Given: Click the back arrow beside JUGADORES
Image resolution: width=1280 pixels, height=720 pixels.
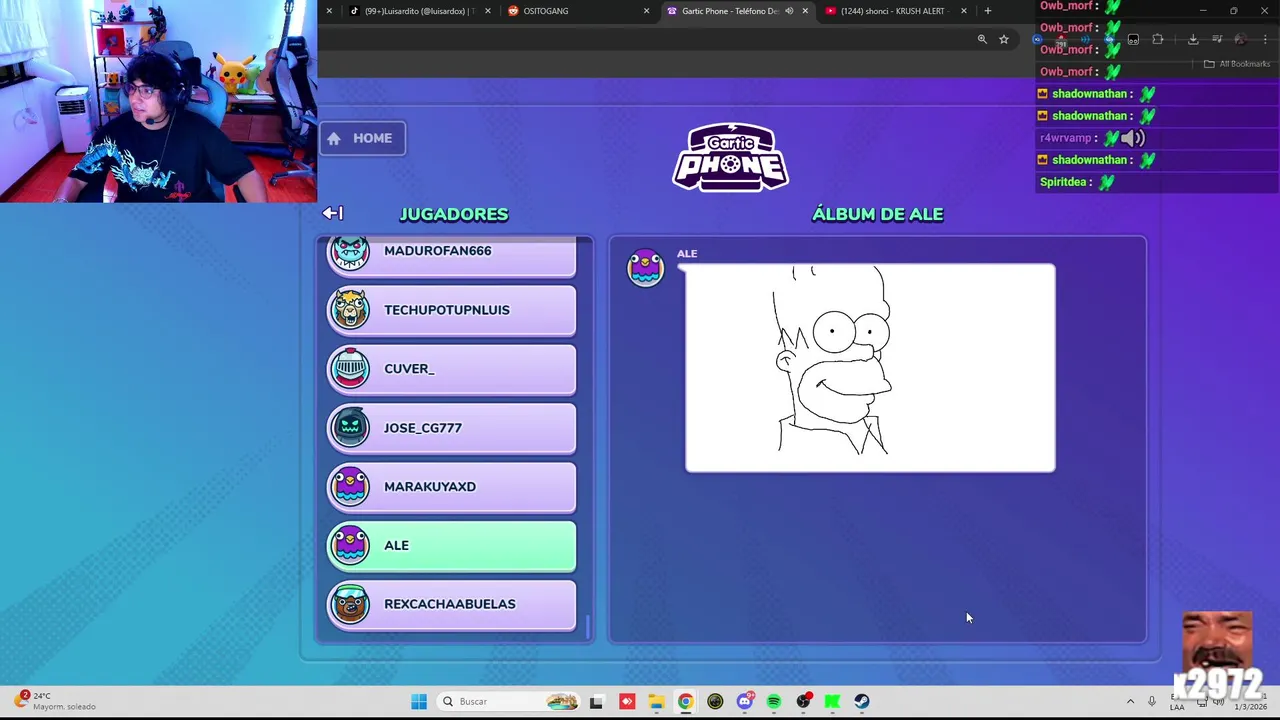Looking at the screenshot, I should (333, 213).
